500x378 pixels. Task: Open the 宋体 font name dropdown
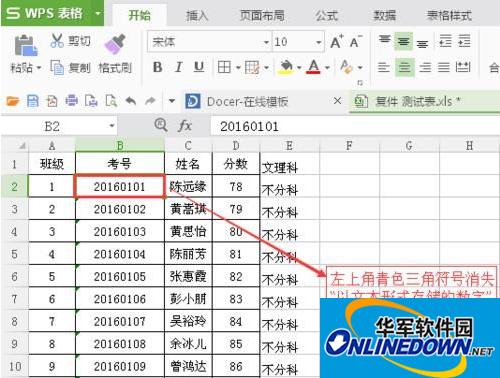click(266, 42)
